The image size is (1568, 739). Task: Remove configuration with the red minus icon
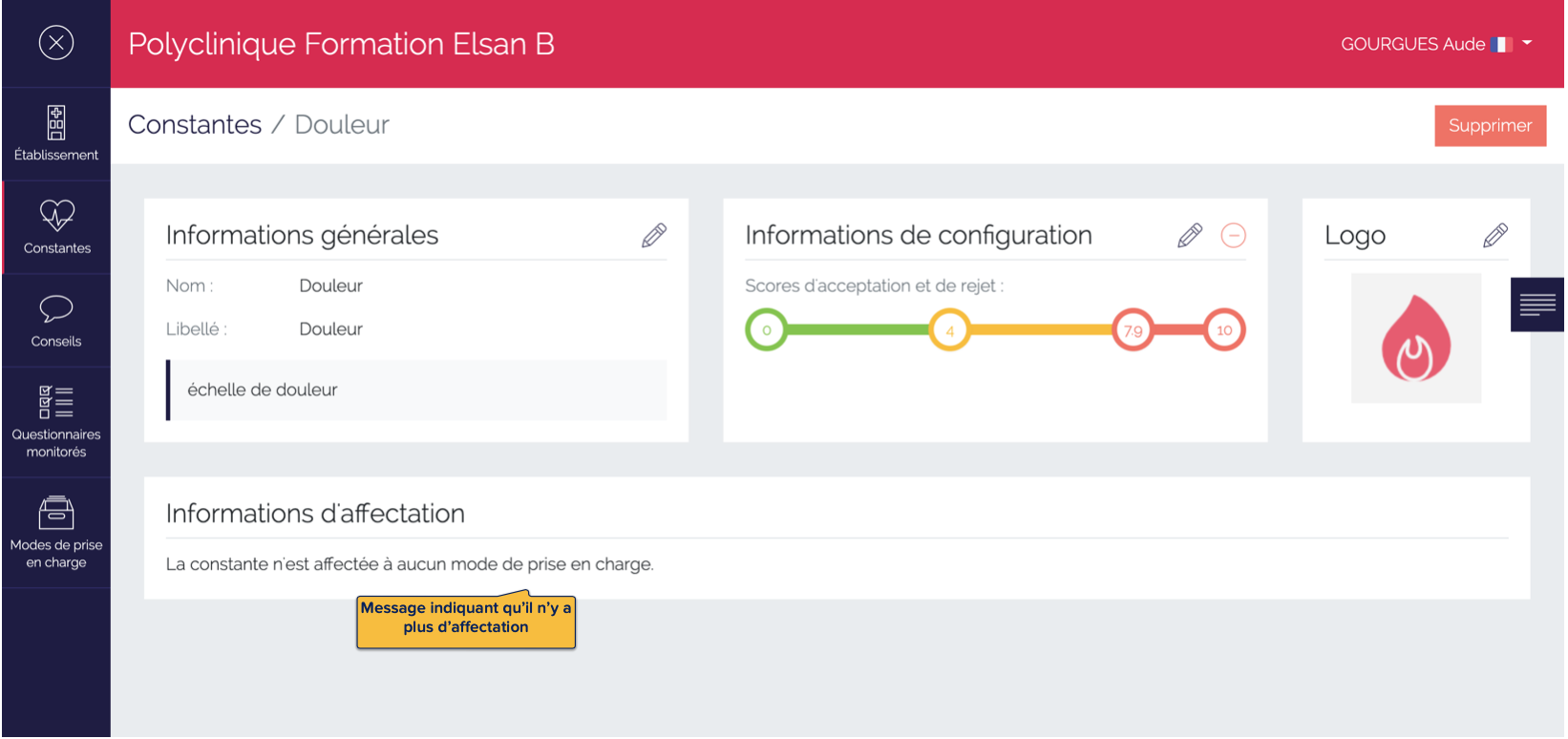point(1234,236)
